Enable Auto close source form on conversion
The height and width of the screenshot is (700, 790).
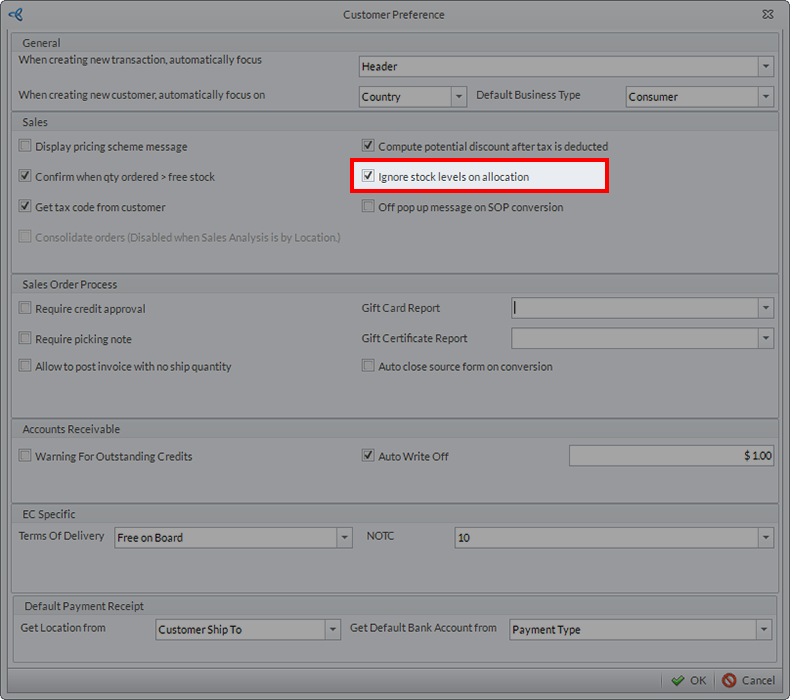click(x=368, y=366)
